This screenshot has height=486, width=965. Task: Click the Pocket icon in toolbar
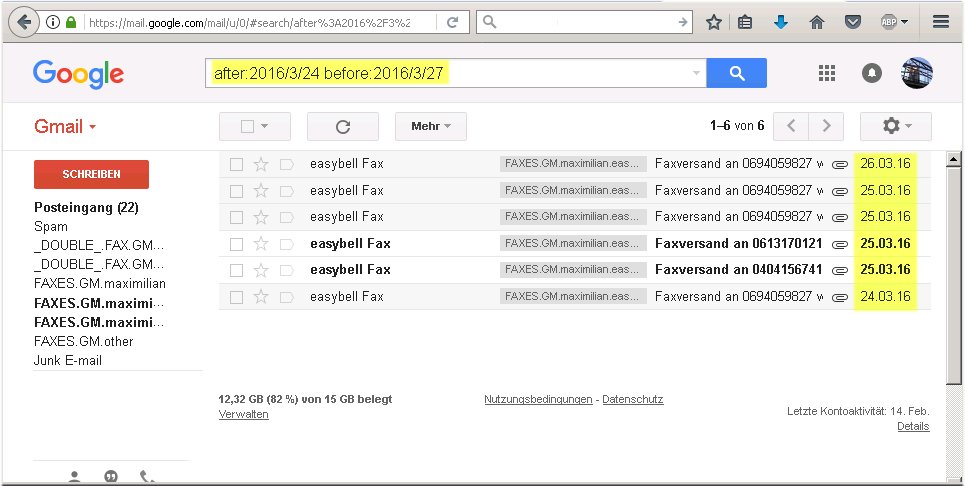click(852, 23)
